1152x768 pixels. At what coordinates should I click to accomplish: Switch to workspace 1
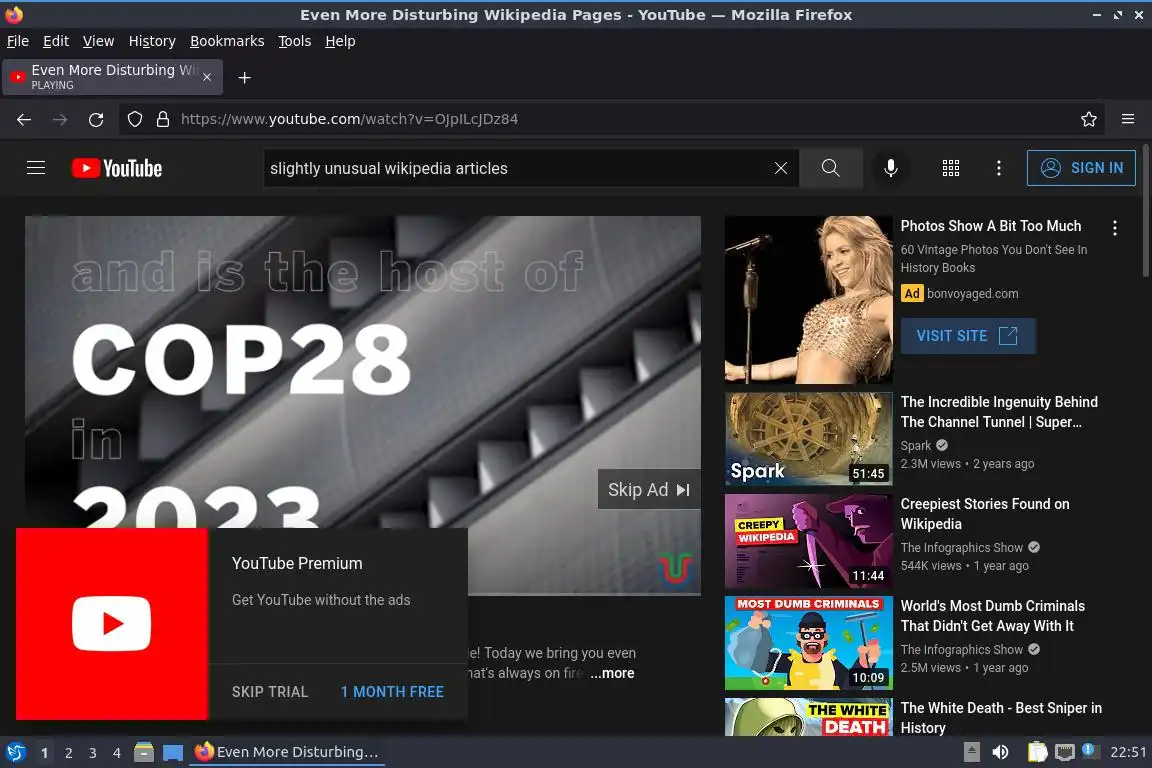coord(45,753)
